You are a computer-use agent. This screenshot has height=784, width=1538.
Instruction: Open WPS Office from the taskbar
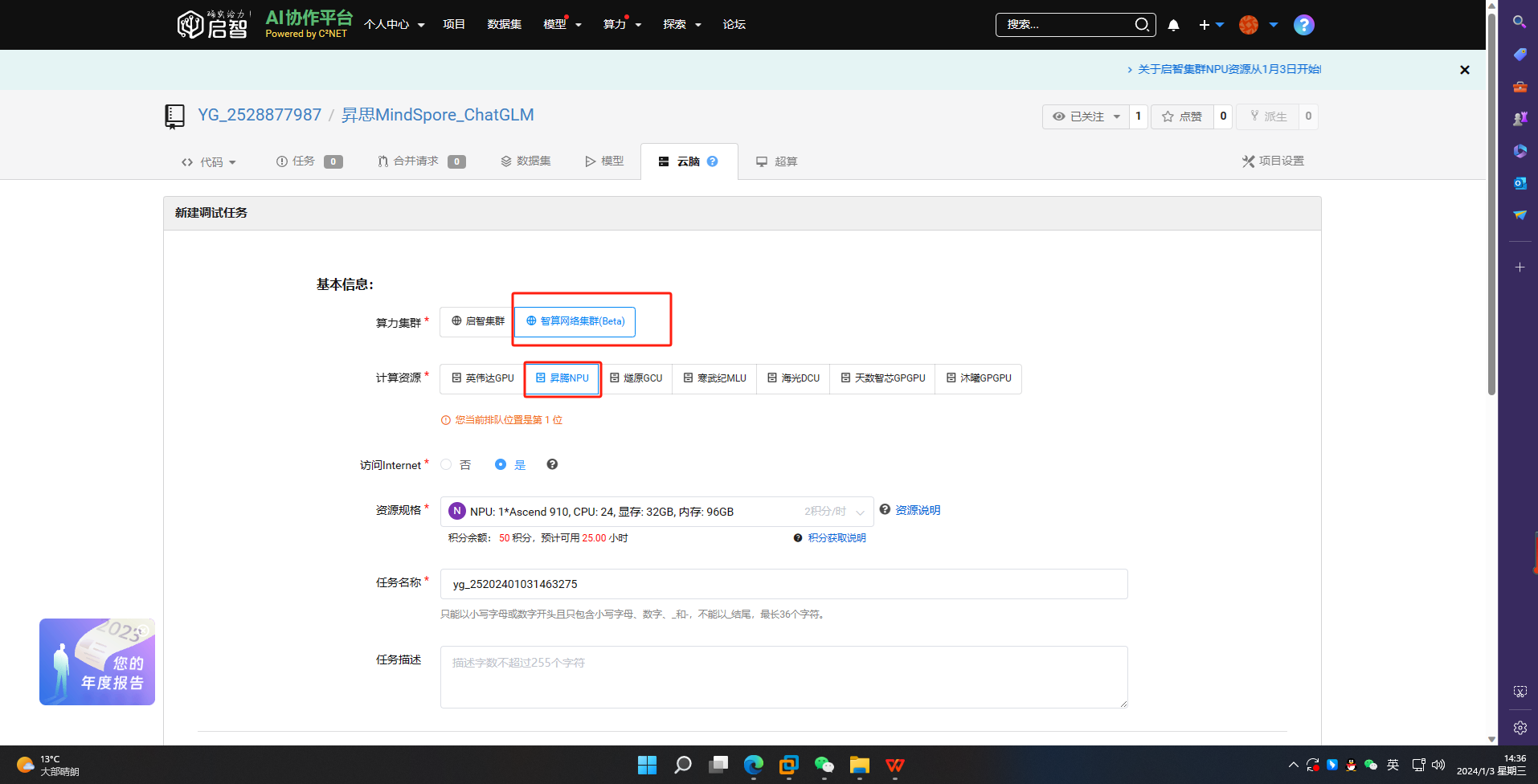pyautogui.click(x=894, y=765)
